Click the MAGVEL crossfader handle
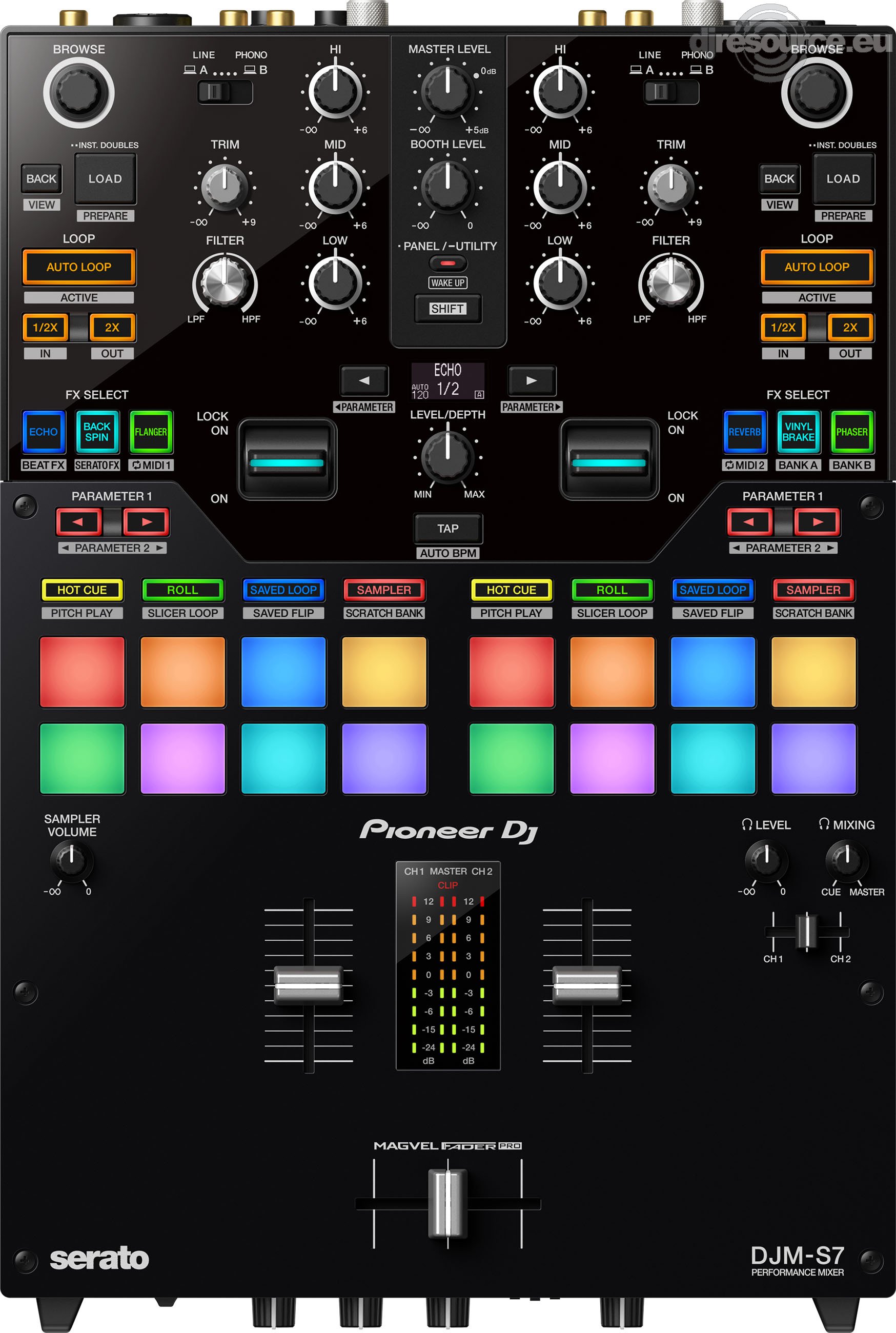 [x=447, y=1203]
